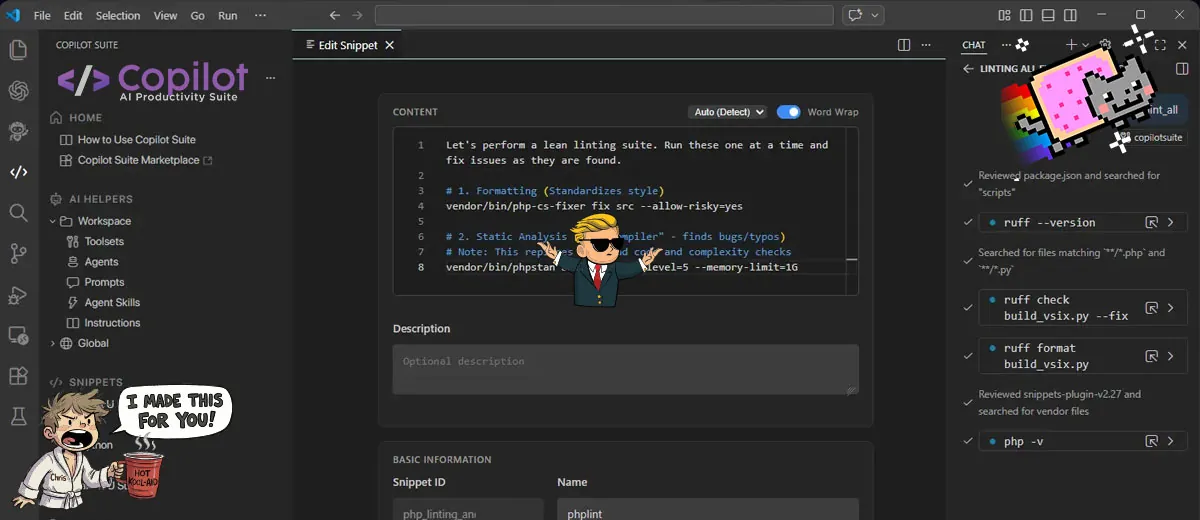Viewport: 1200px width, 520px height.
Task: Open the Testing flask view
Action: pyautogui.click(x=18, y=416)
